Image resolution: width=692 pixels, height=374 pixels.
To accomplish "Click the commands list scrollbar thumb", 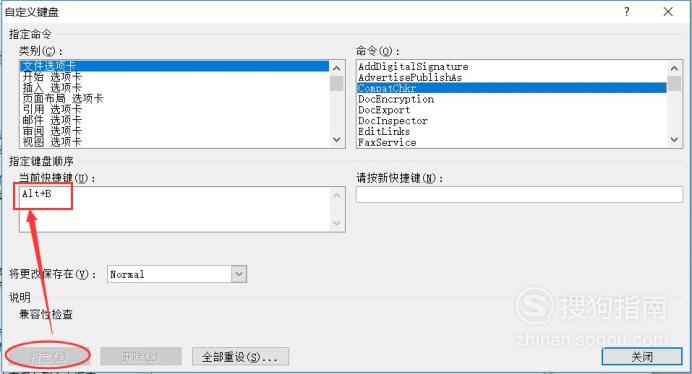I will coord(674,83).
